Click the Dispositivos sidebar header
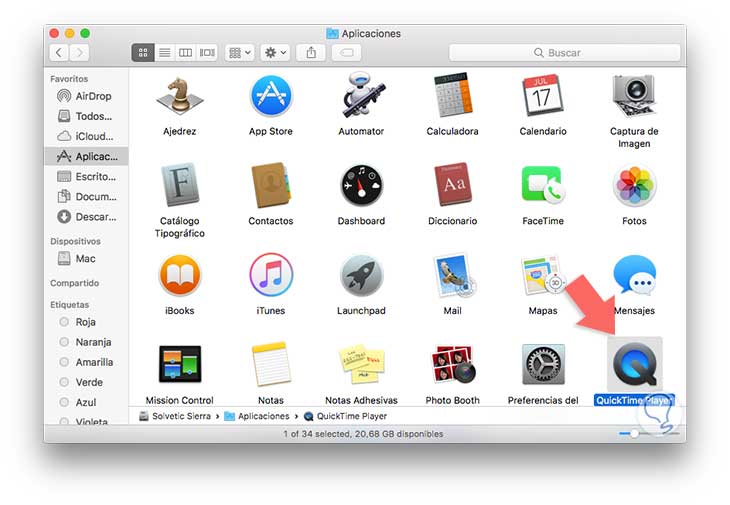The image size is (730, 505). pos(75,241)
